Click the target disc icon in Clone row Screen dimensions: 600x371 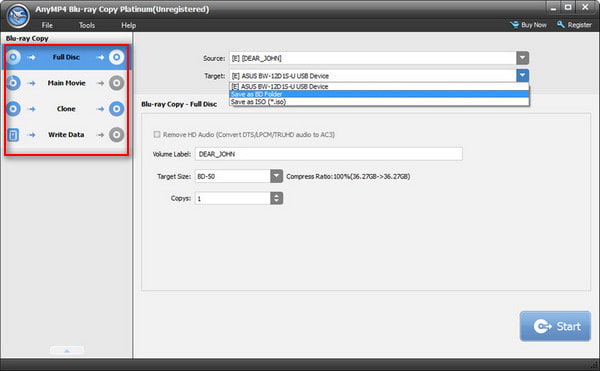(116, 109)
